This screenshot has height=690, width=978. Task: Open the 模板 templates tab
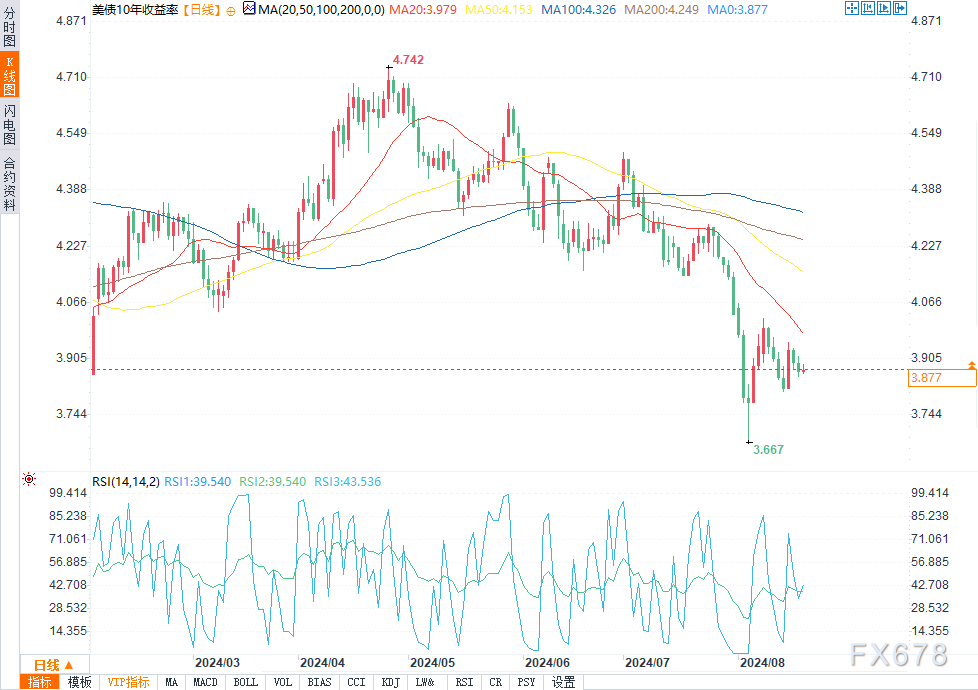pyautogui.click(x=79, y=683)
